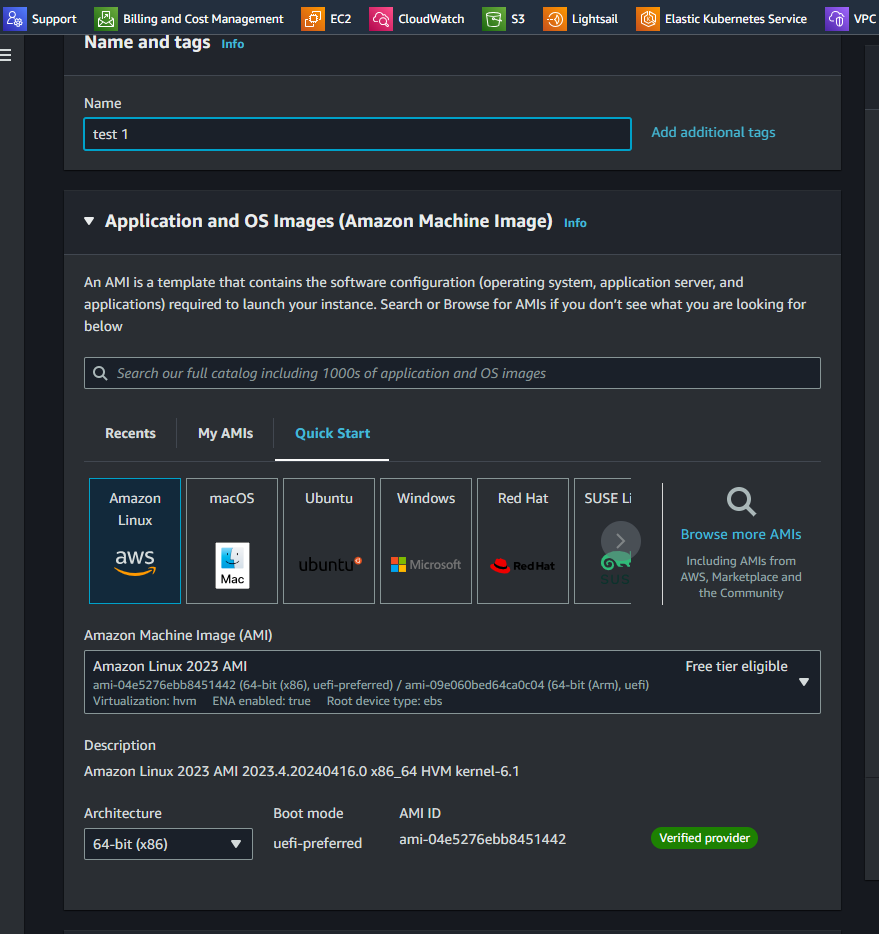Open the S3 service icon
The width and height of the screenshot is (879, 934).
coord(494,19)
